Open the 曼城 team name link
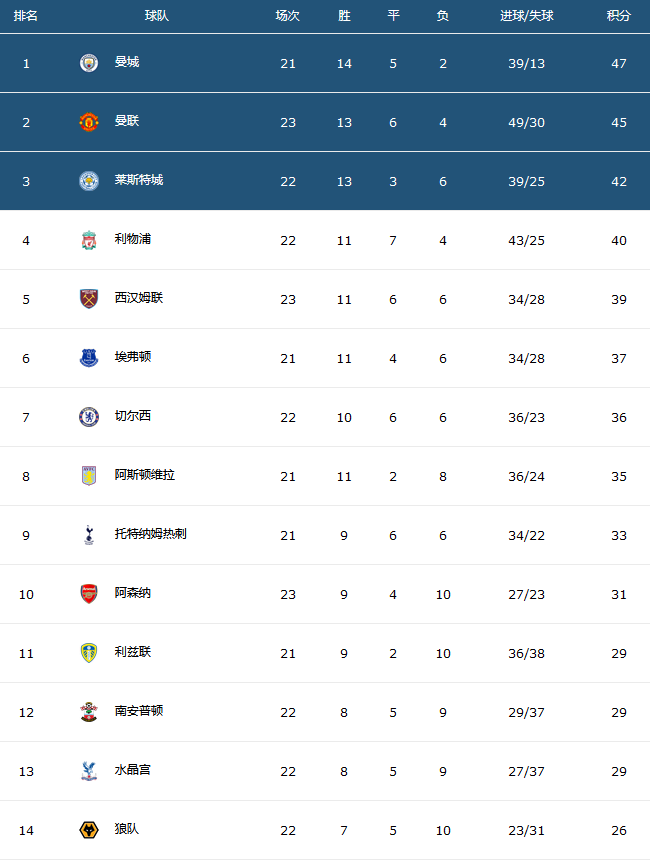Viewport: 650px width, 860px height. pos(127,62)
